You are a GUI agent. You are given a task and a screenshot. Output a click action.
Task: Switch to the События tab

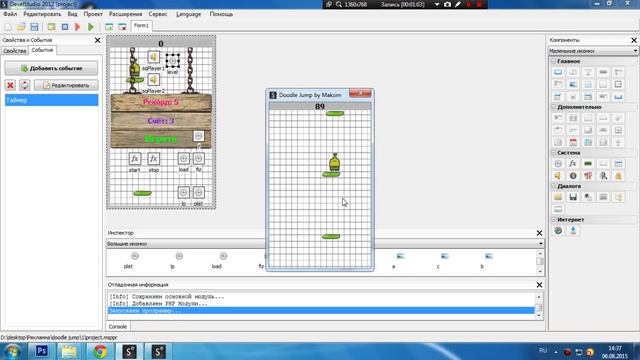click(42, 50)
